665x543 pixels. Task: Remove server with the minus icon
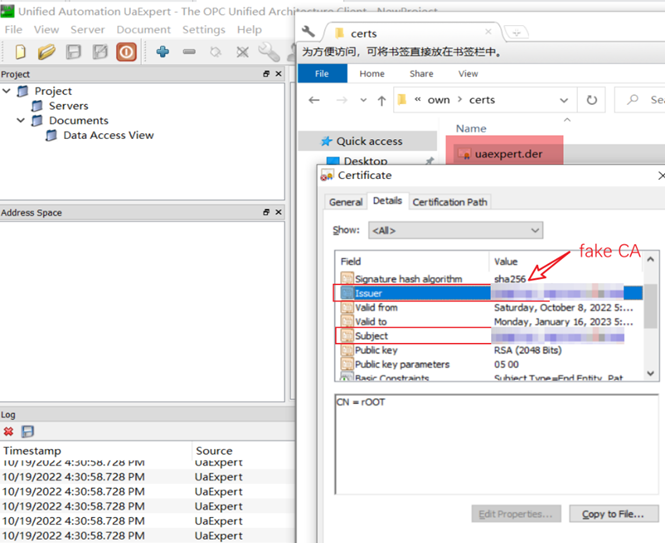tap(189, 52)
